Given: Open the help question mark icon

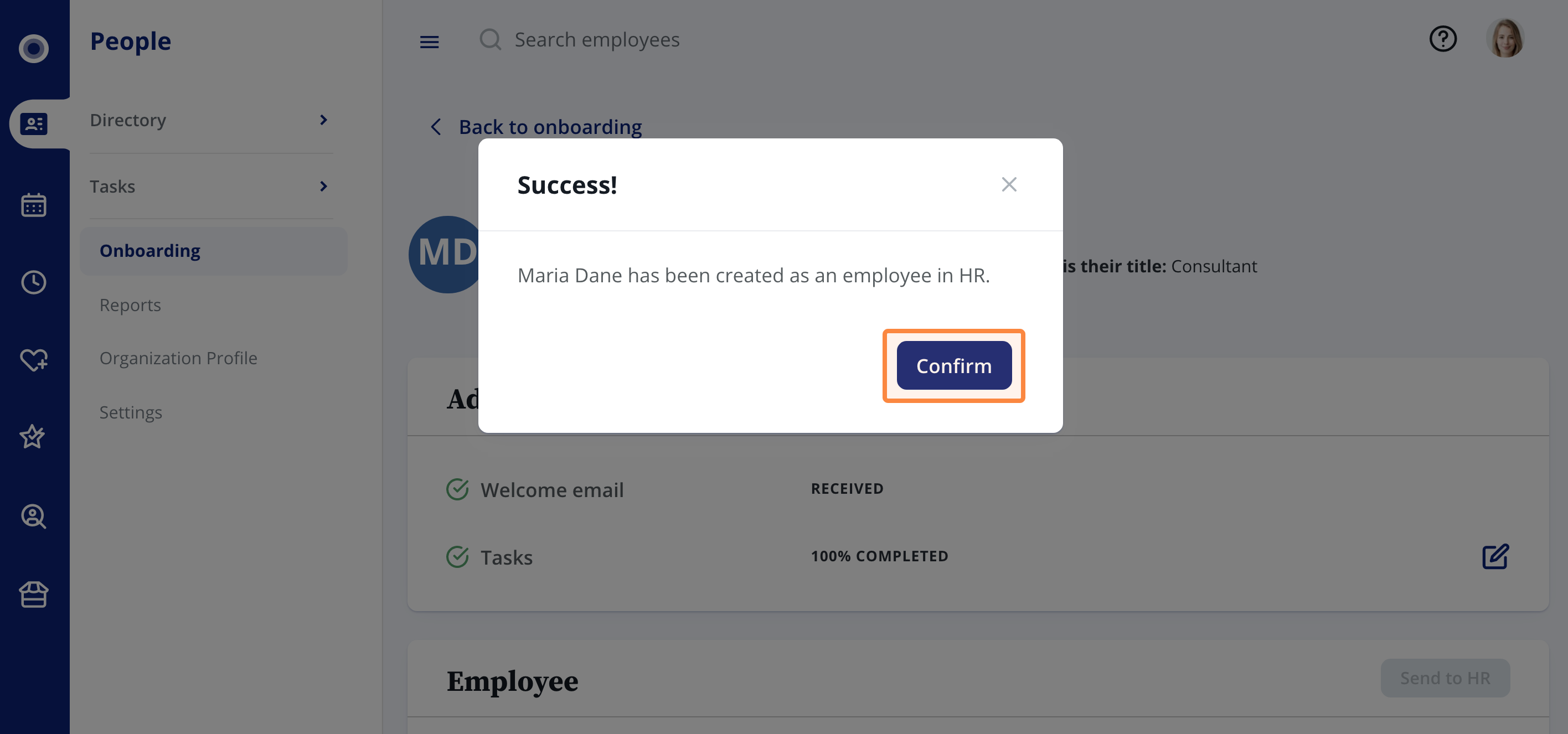Looking at the screenshot, I should tap(1443, 39).
